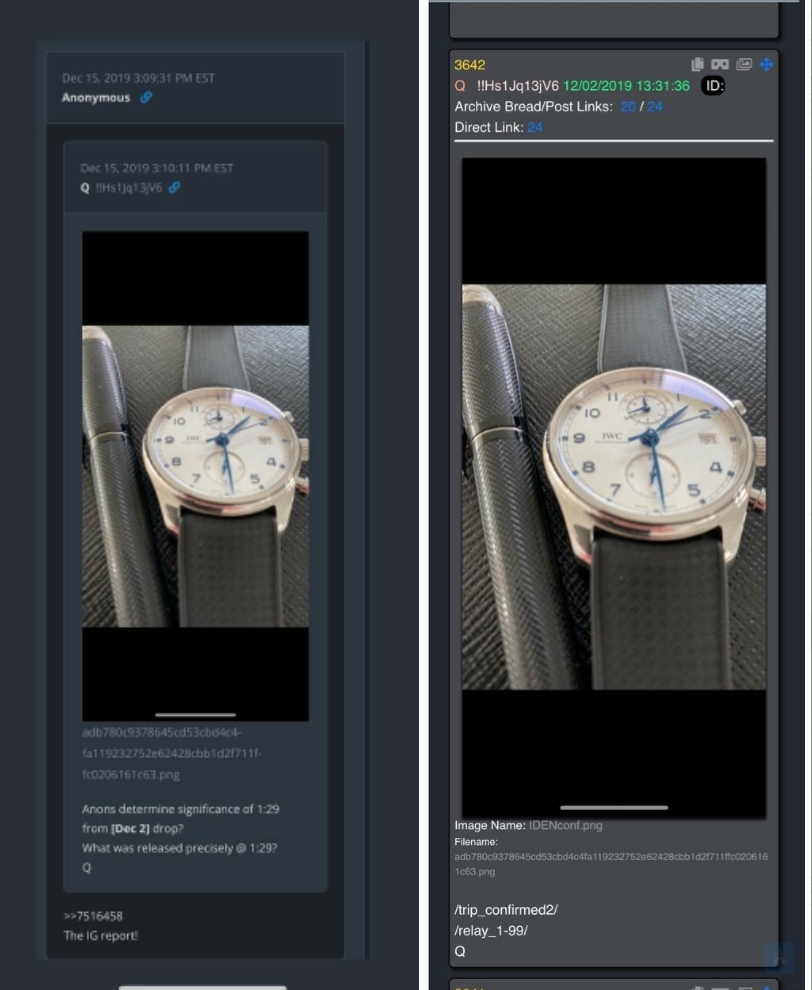Viewport: 812px width, 990px height.
Task: Click the link icon beside Anonymous
Action: click(x=146, y=97)
